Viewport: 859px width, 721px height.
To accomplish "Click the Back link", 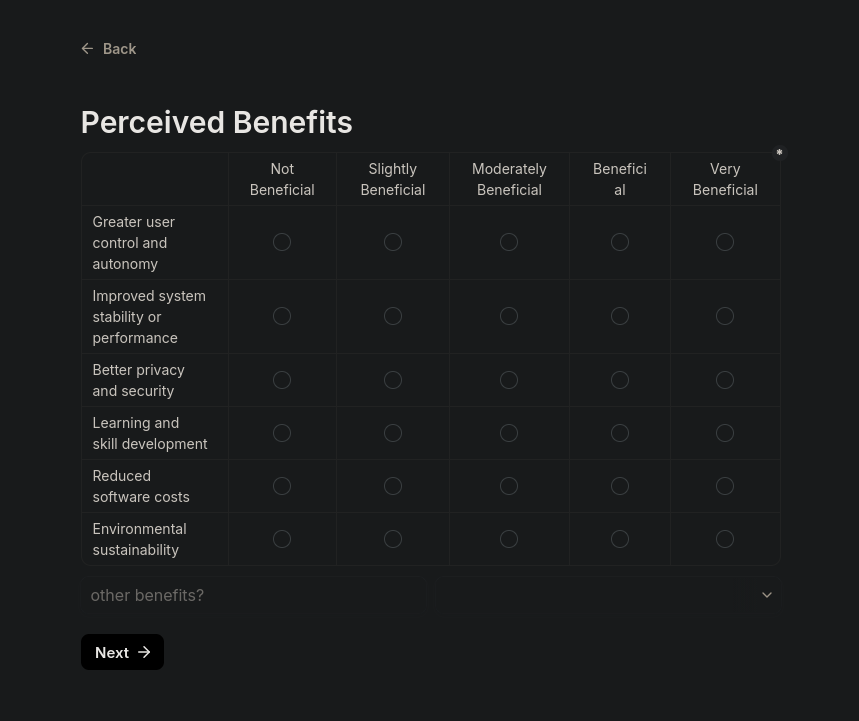I will click(119, 48).
